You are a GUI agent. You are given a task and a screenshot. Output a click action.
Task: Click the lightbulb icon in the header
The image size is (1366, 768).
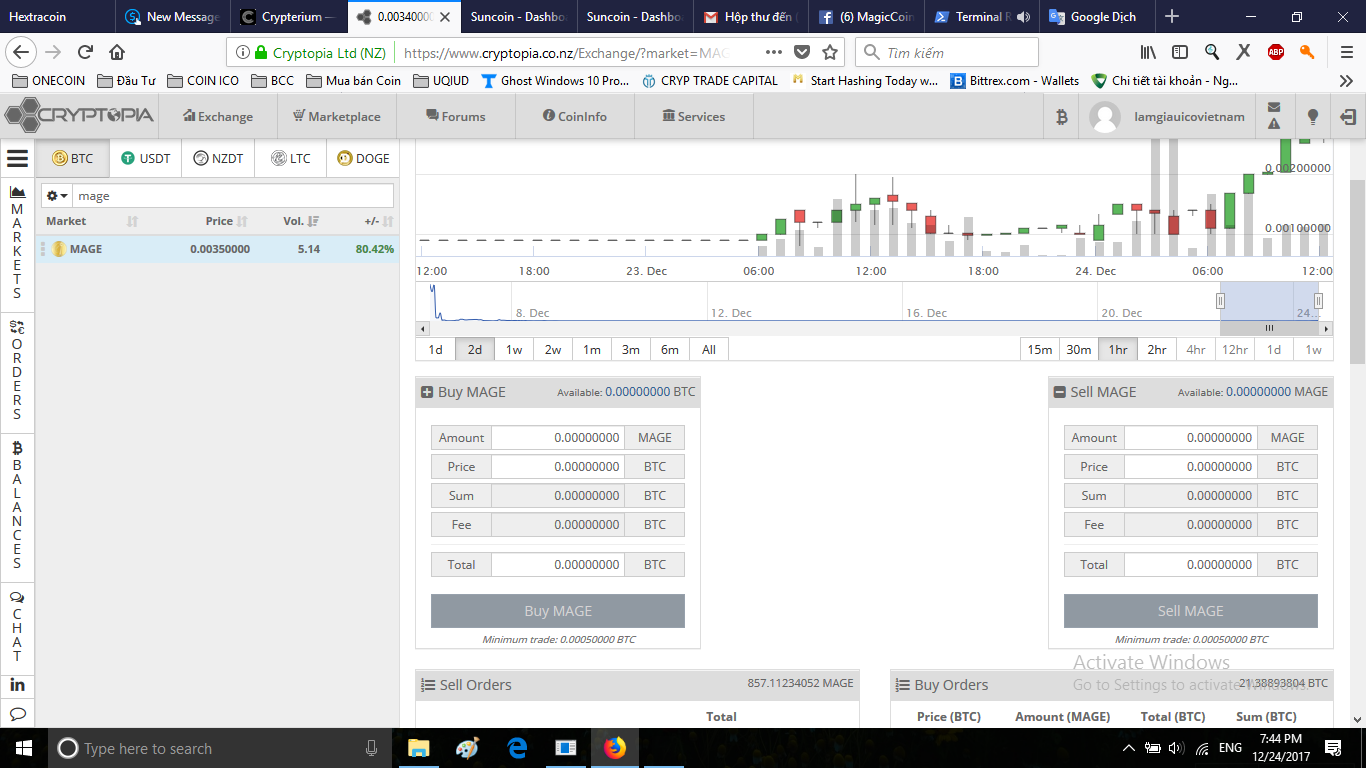[x=1313, y=117]
